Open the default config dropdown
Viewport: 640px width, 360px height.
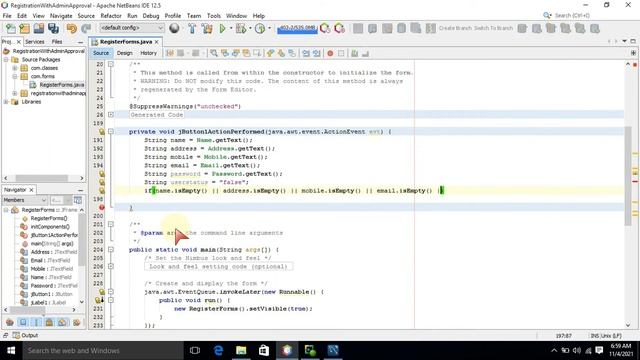(x=131, y=28)
